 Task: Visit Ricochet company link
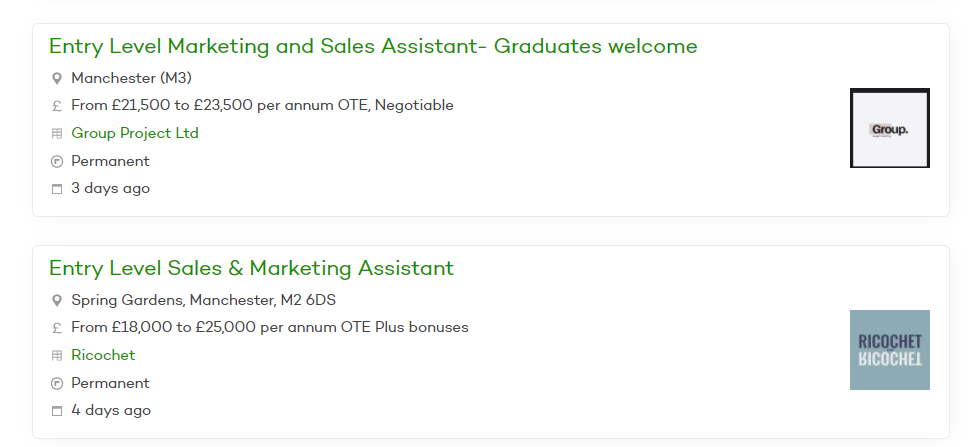[x=103, y=355]
